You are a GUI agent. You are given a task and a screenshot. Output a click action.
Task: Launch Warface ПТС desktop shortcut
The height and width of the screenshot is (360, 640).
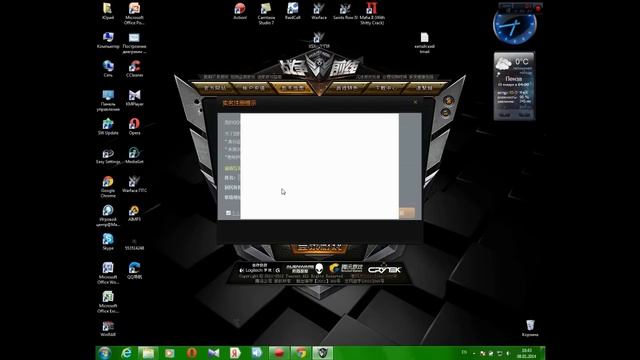[x=134, y=184]
